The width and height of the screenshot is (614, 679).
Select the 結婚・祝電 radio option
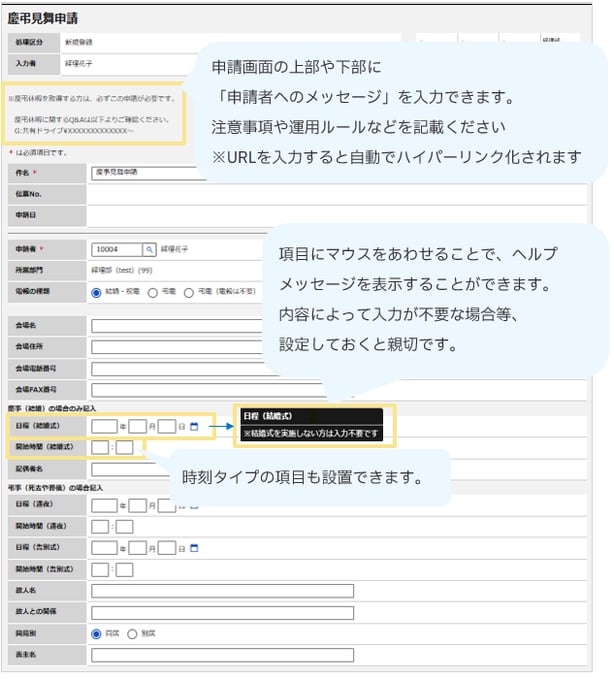[96, 294]
